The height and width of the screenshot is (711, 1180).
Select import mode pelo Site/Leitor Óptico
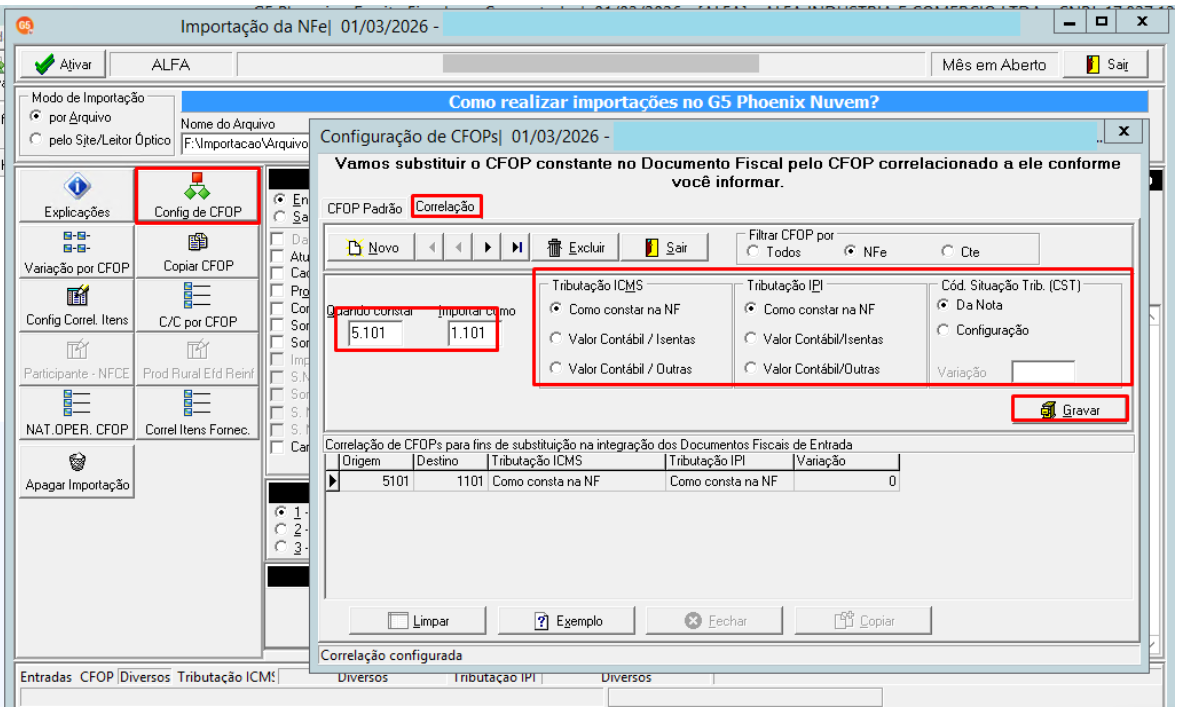point(100,140)
